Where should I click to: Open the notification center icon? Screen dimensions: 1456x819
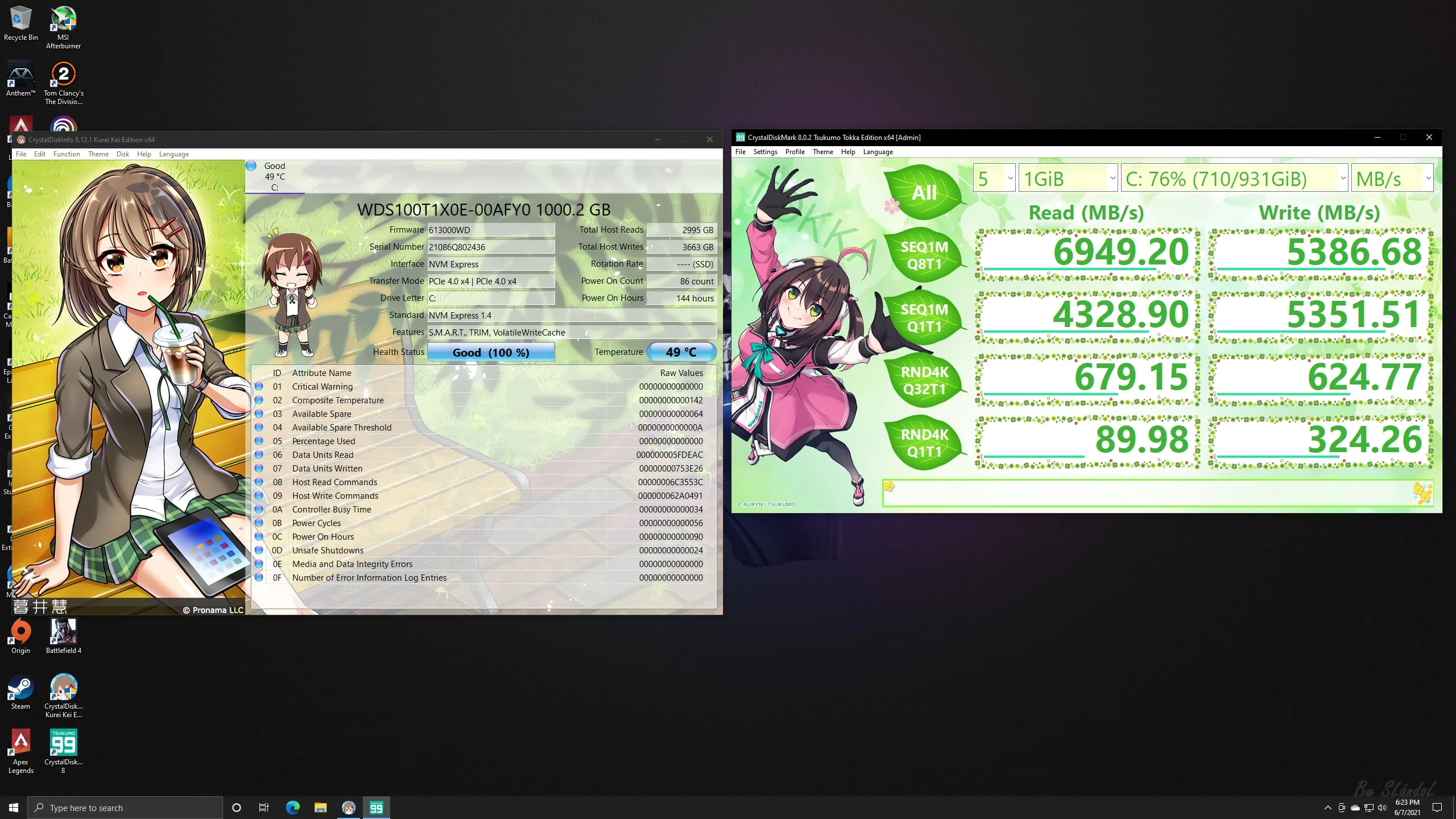(x=1437, y=808)
